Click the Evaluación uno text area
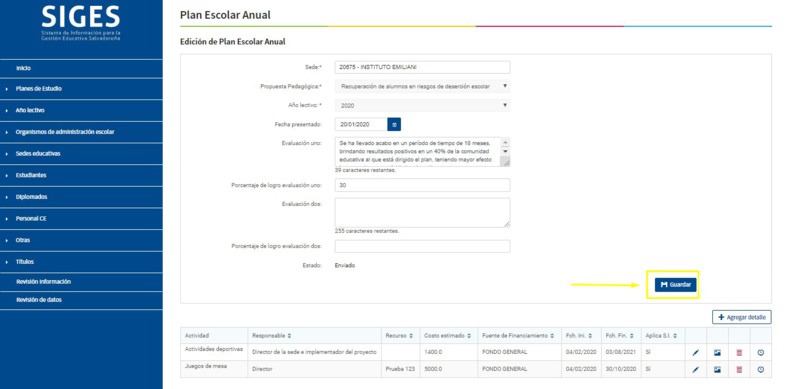Screen dimensions: 789x389 point(418,151)
